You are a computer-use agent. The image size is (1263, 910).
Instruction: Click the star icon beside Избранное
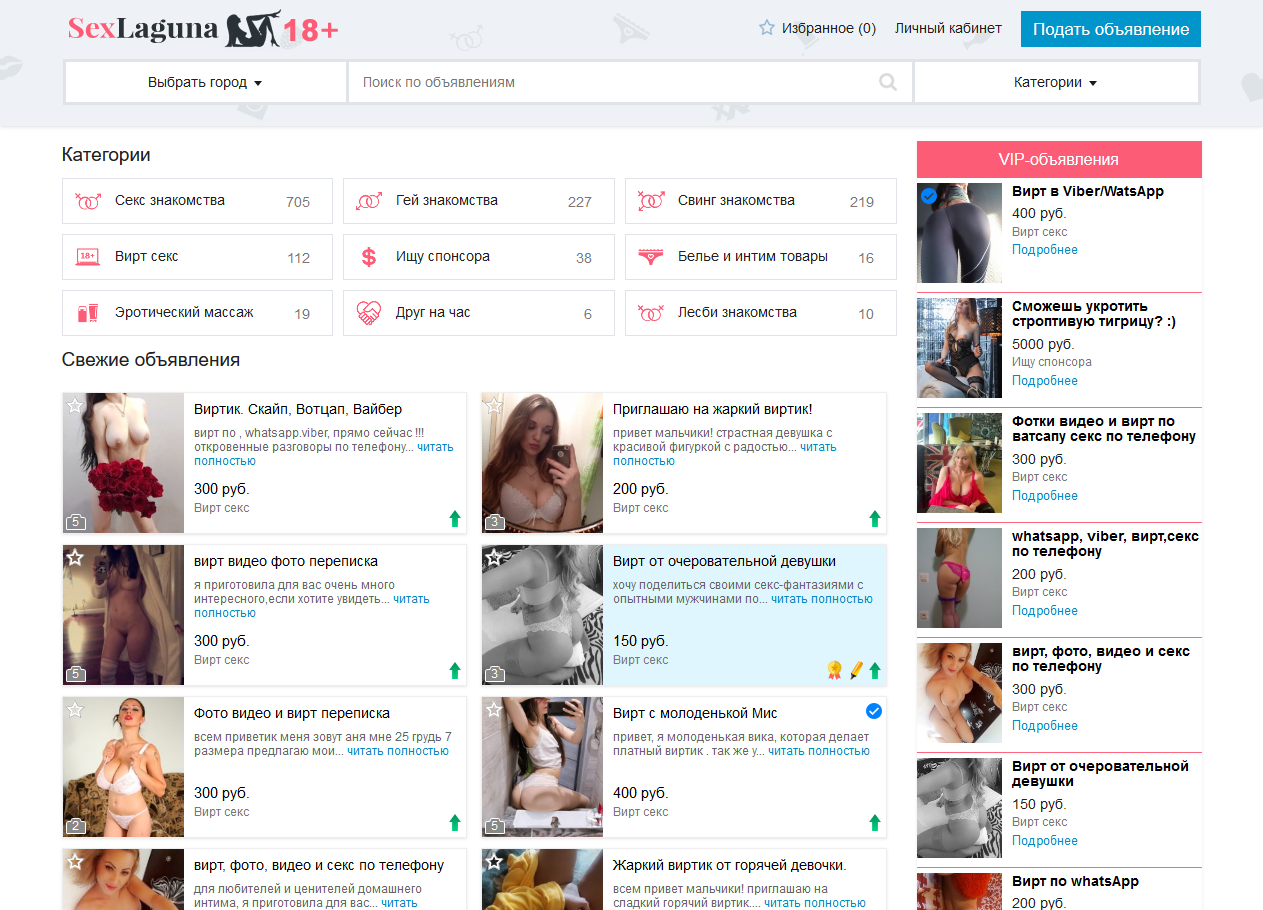[767, 28]
